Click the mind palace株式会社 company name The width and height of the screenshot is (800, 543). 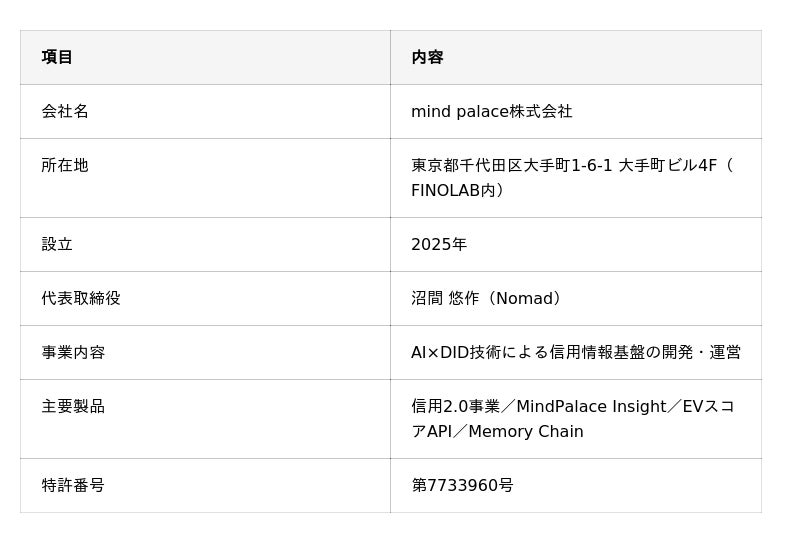coord(491,111)
